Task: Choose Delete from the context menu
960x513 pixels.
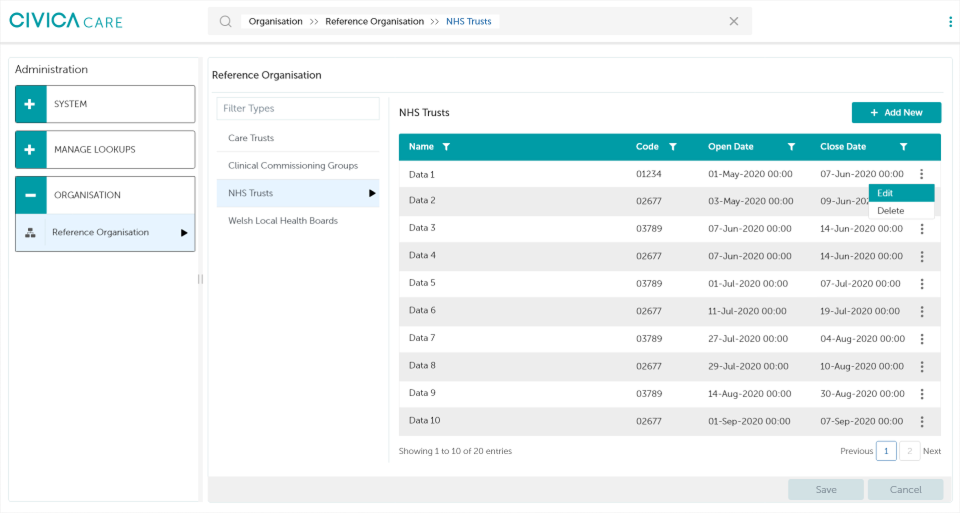Action: [x=901, y=211]
